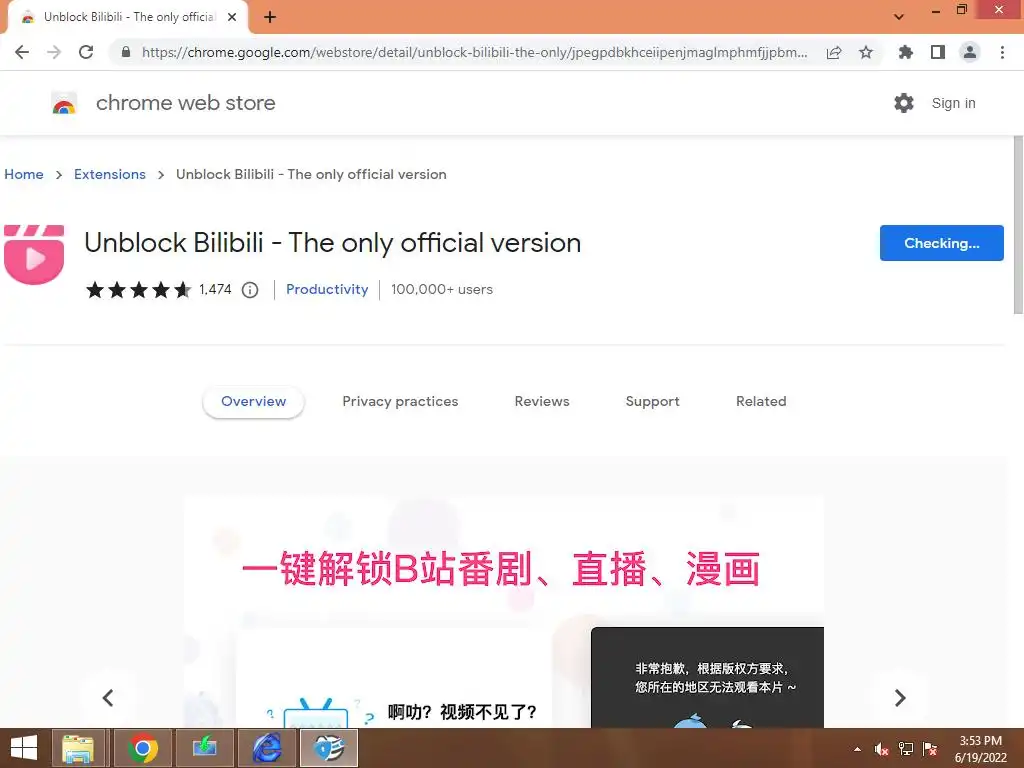Click the taskbar icon with green download arrow

click(x=204, y=748)
